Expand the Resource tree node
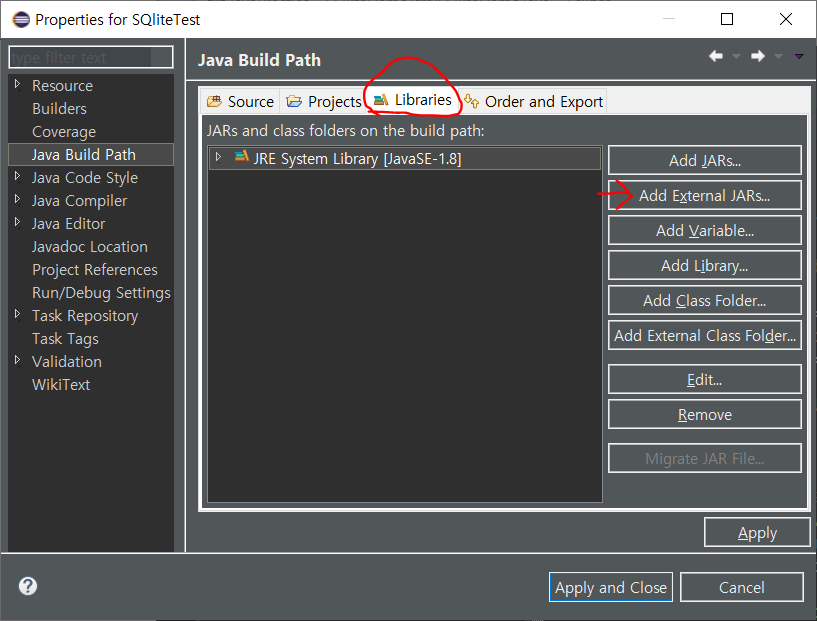The height and width of the screenshot is (621, 817). (17, 84)
